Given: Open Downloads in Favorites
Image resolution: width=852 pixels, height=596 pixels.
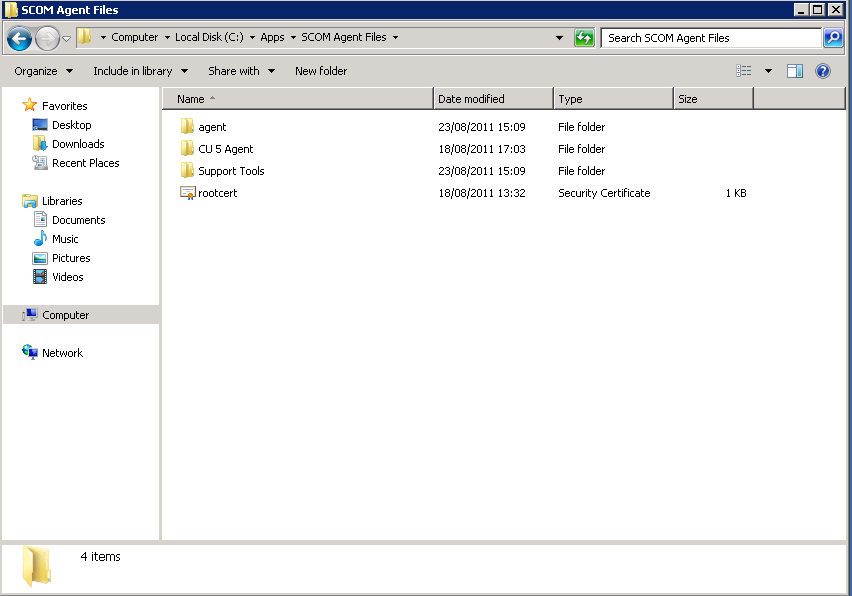Looking at the screenshot, I should tap(78, 144).
